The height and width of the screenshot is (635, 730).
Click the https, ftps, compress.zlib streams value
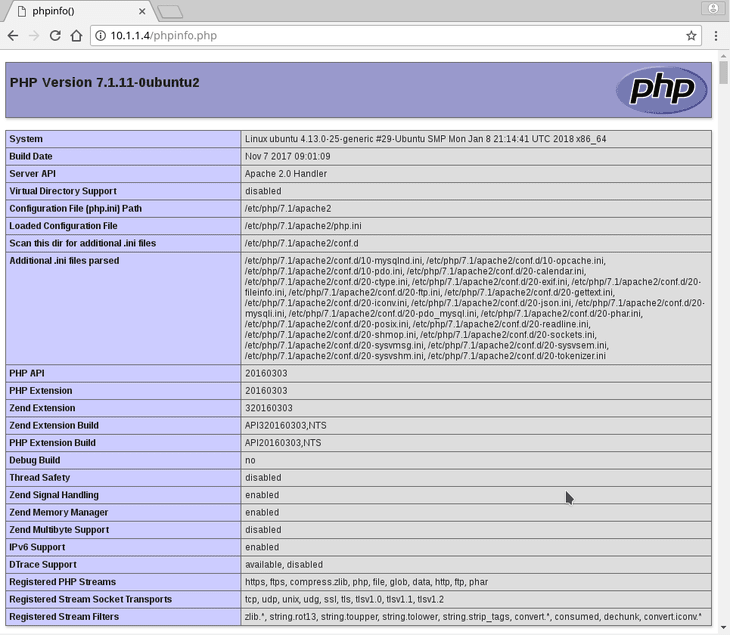[x=366, y=582]
